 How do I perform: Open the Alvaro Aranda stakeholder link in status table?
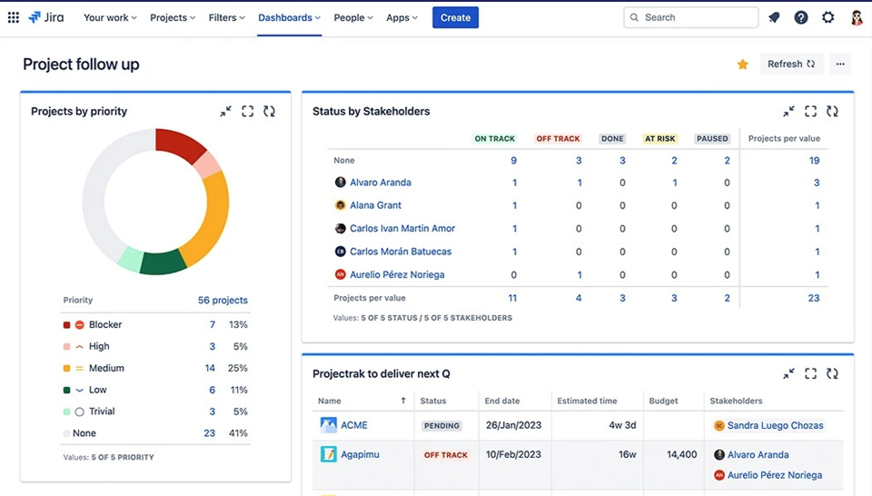(380, 183)
